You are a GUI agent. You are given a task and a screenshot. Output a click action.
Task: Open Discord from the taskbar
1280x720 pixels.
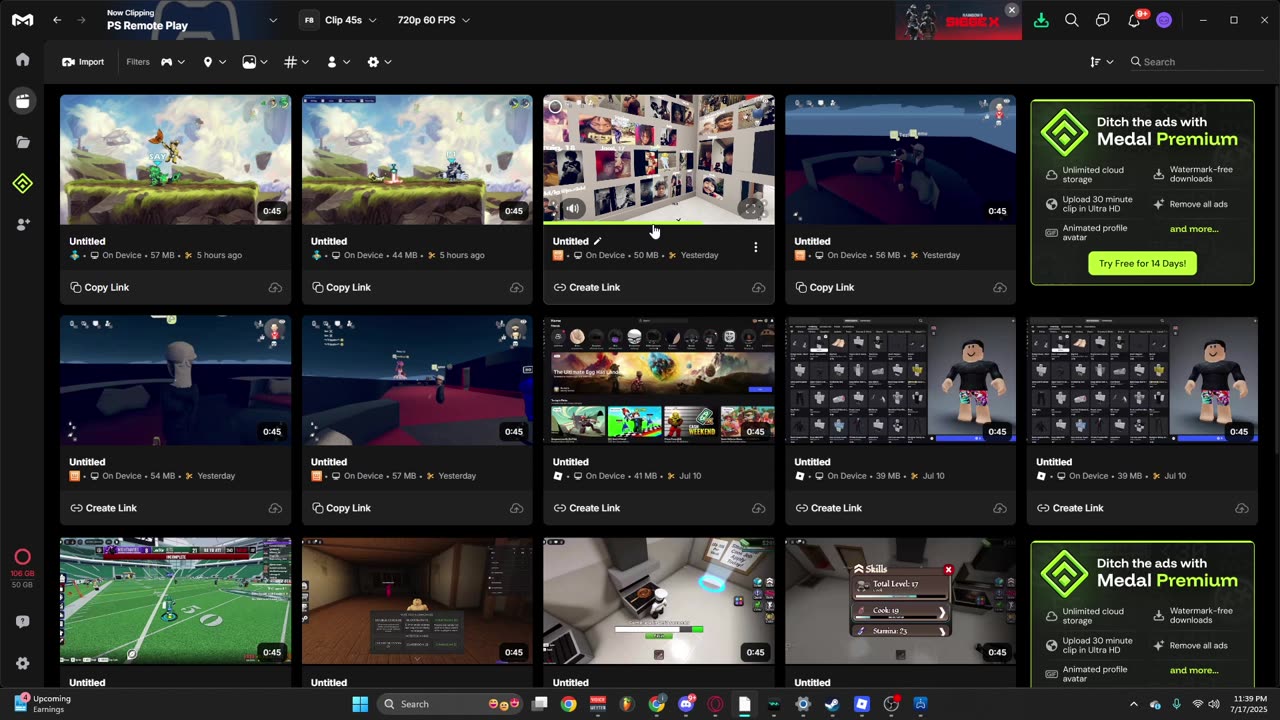point(686,704)
